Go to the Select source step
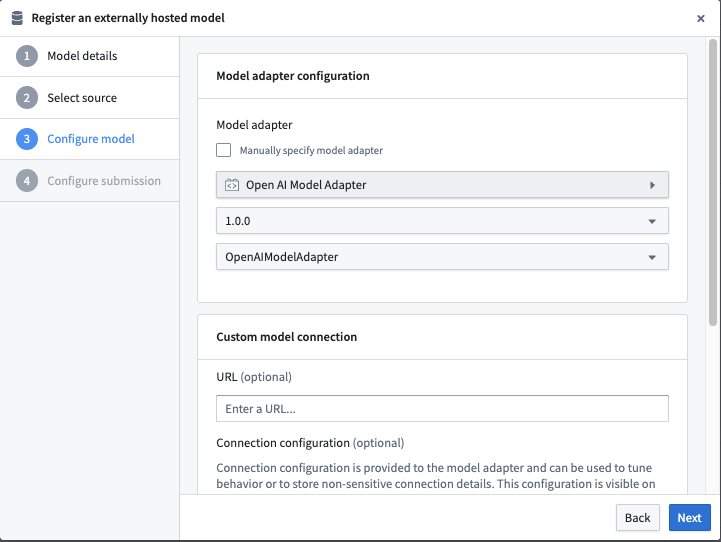 pos(90,98)
